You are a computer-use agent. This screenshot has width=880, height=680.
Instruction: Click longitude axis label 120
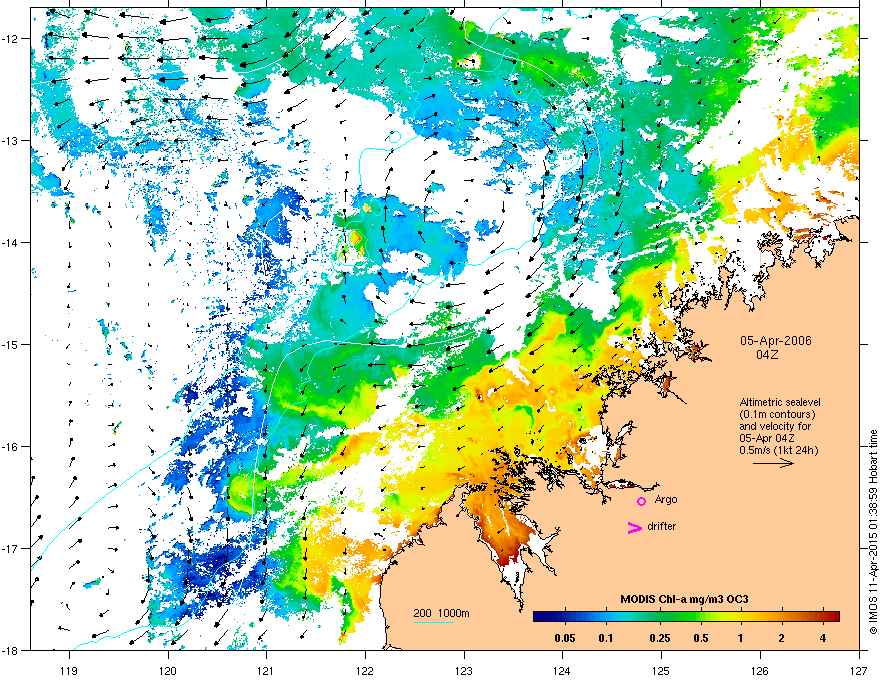(x=168, y=671)
